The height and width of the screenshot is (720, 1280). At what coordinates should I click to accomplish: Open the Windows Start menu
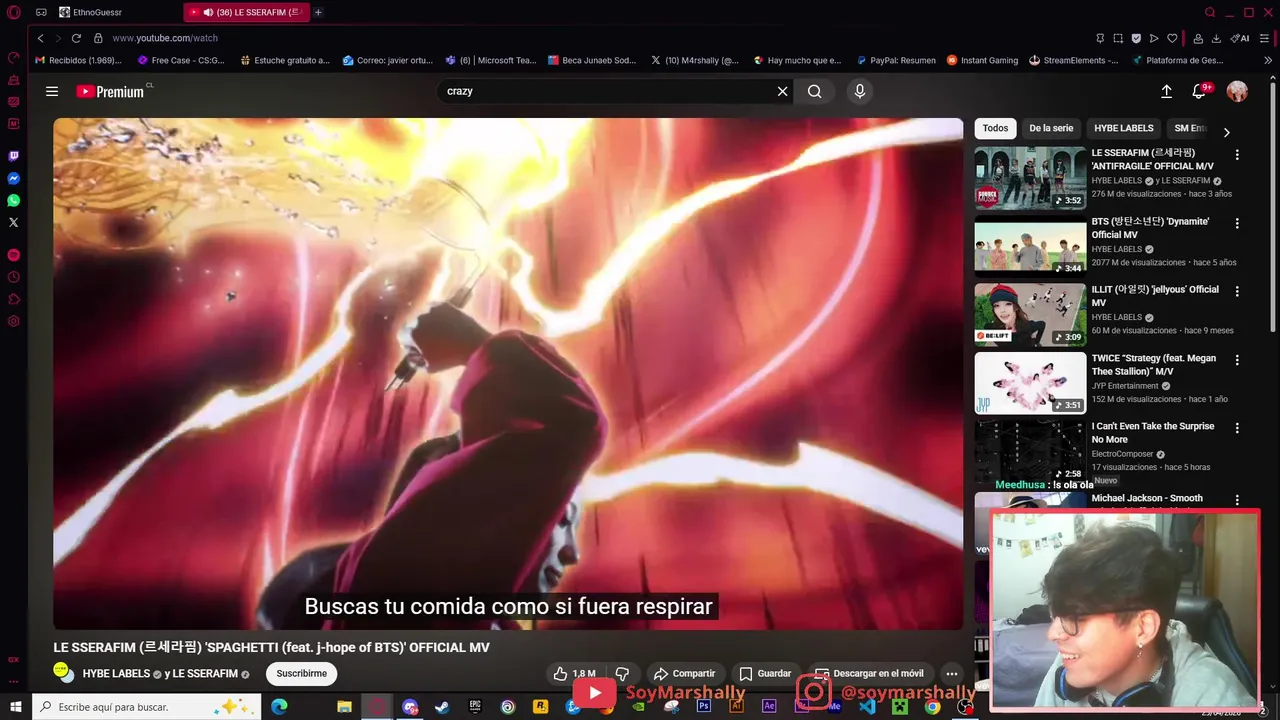15,707
